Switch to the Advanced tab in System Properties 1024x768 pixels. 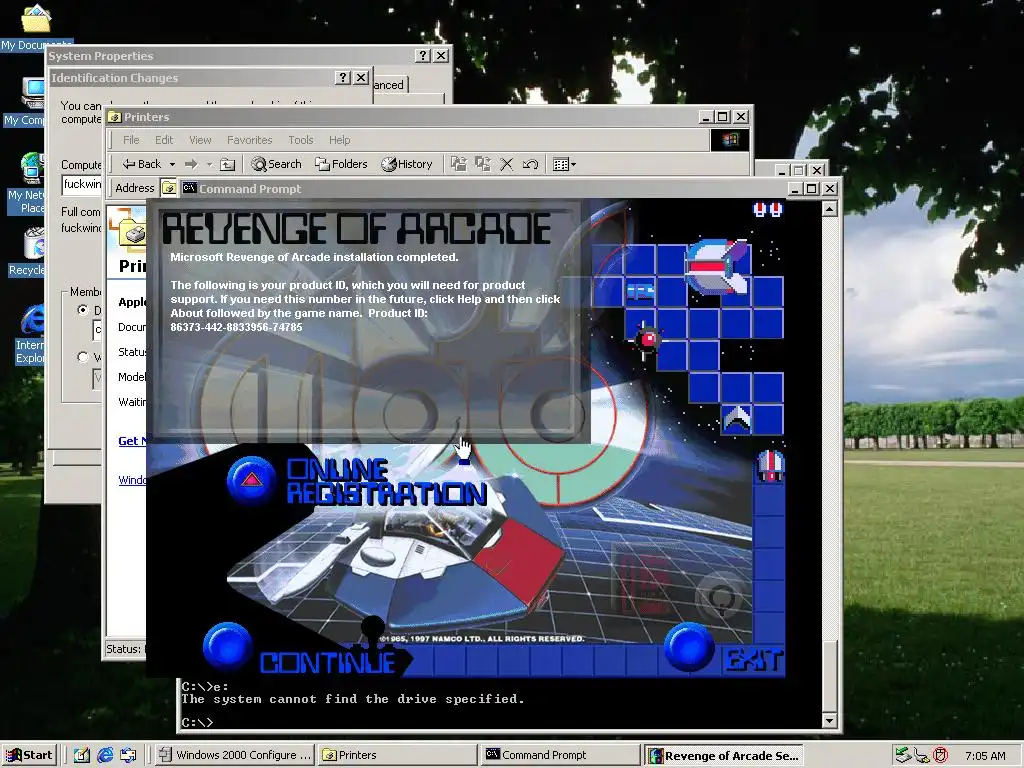pyautogui.click(x=391, y=85)
